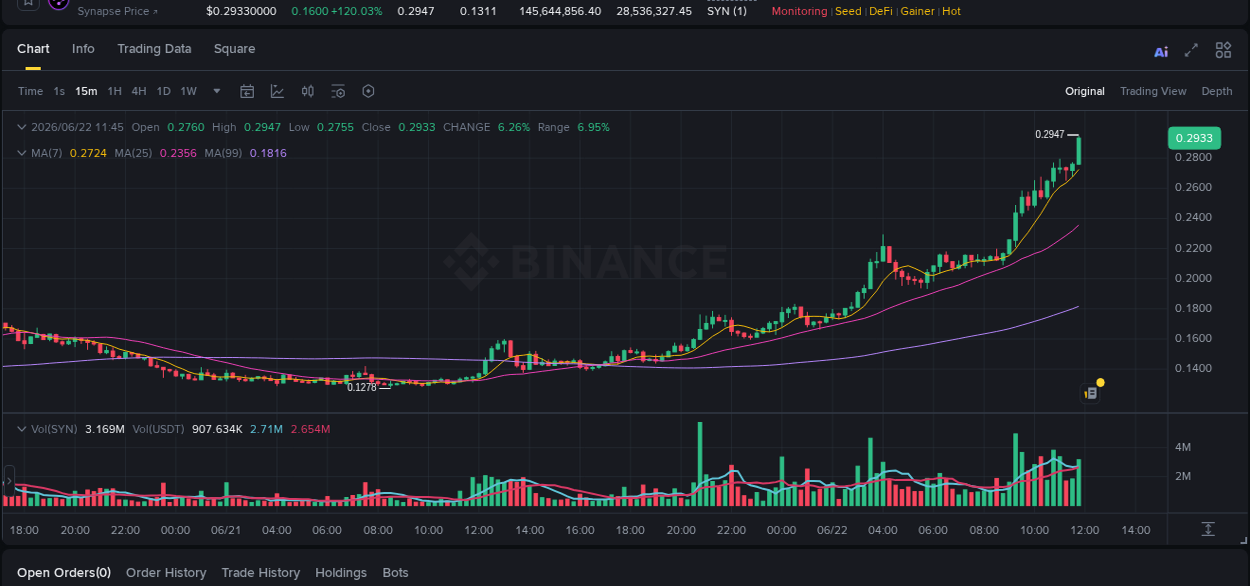Click the Gainer tag
Viewport: 1250px width, 586px height.
pos(918,11)
